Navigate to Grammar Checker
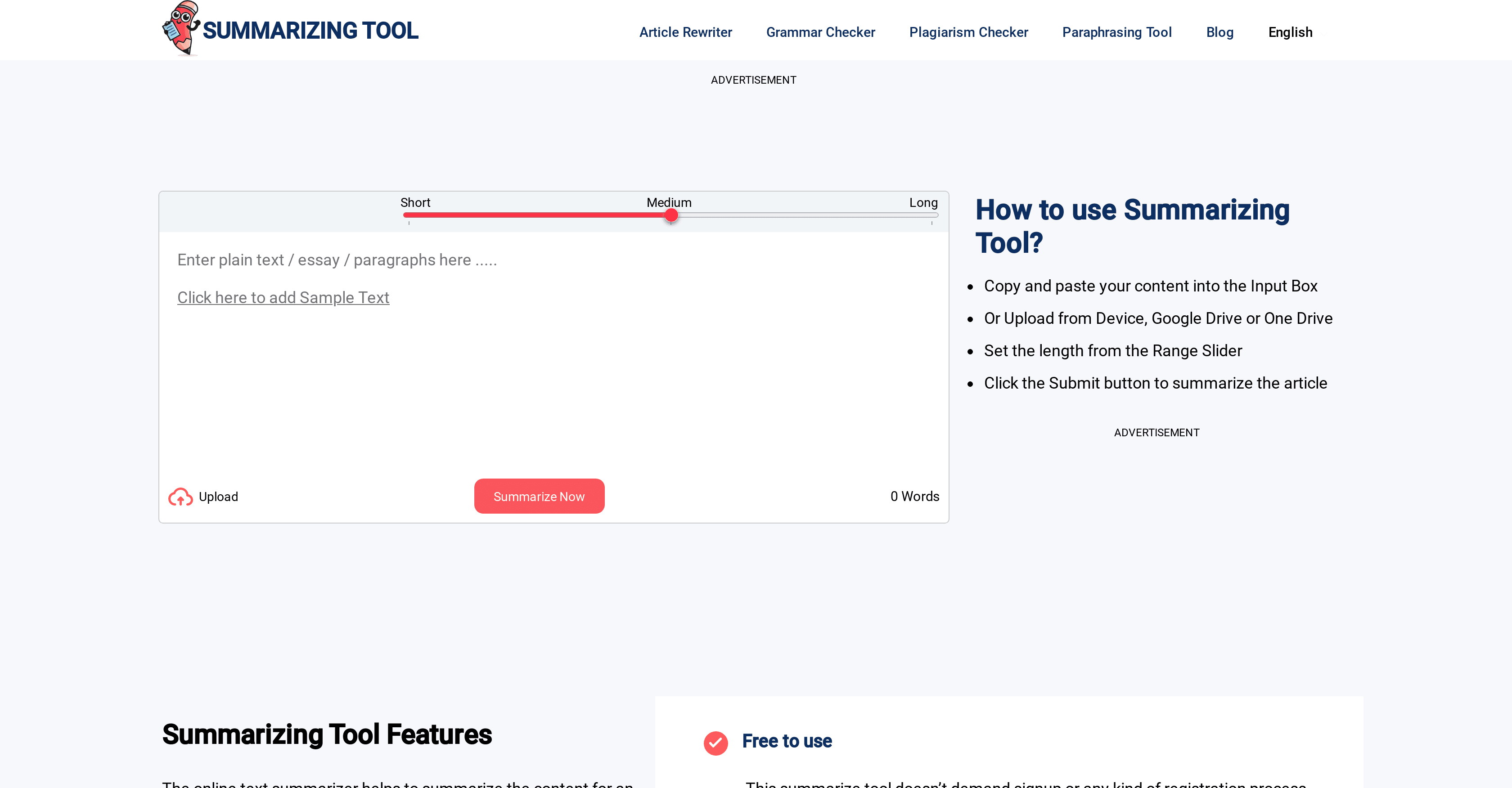This screenshot has height=788, width=1512. pos(820,32)
